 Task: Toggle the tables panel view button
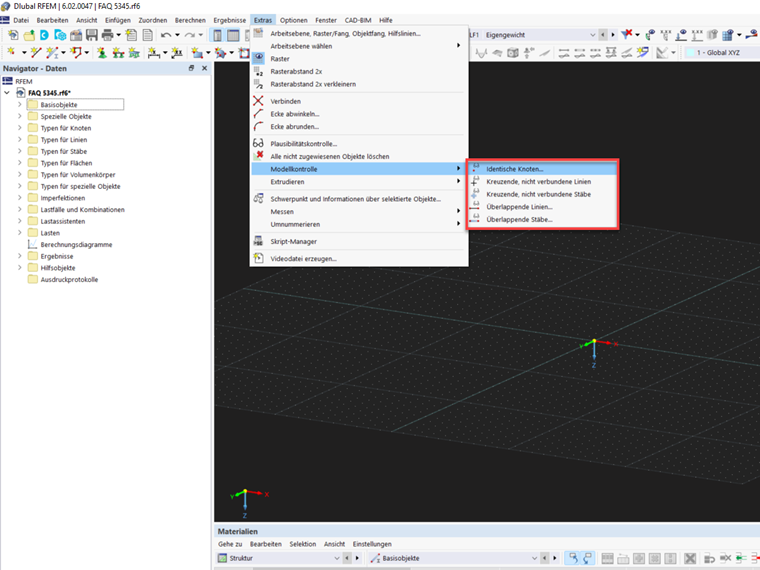click(x=233, y=35)
